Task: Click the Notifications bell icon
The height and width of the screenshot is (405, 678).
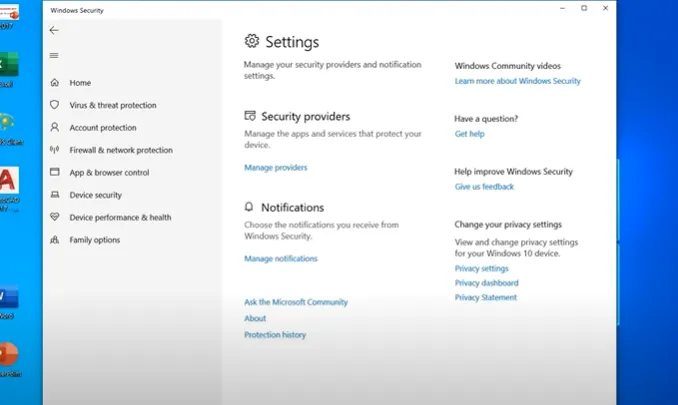Action: [x=249, y=207]
